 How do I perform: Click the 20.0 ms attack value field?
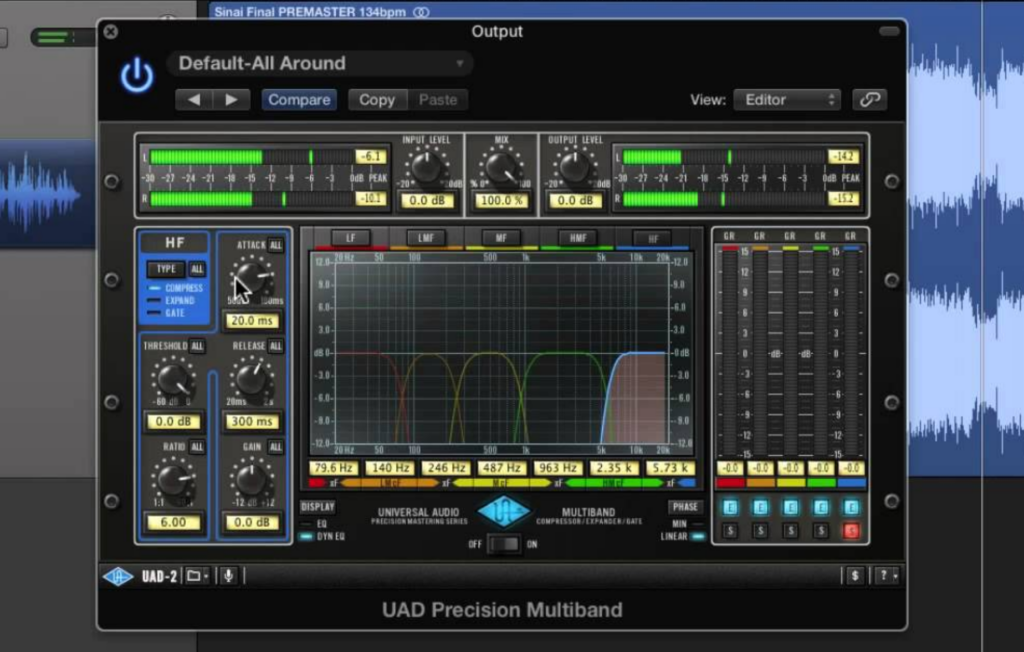(252, 321)
